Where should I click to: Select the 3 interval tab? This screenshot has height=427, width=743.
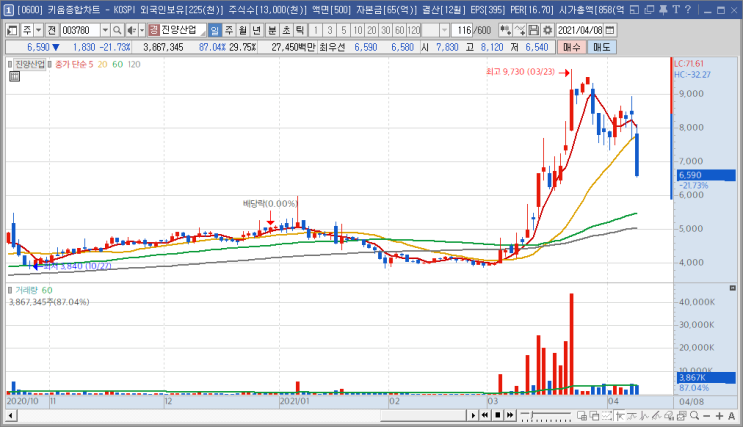[x=329, y=30]
